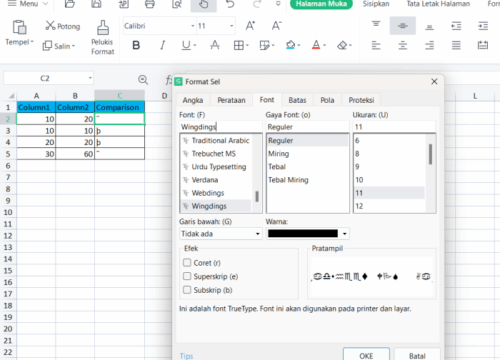Click the Tempel paste icon
500x360 pixels.
19,27
